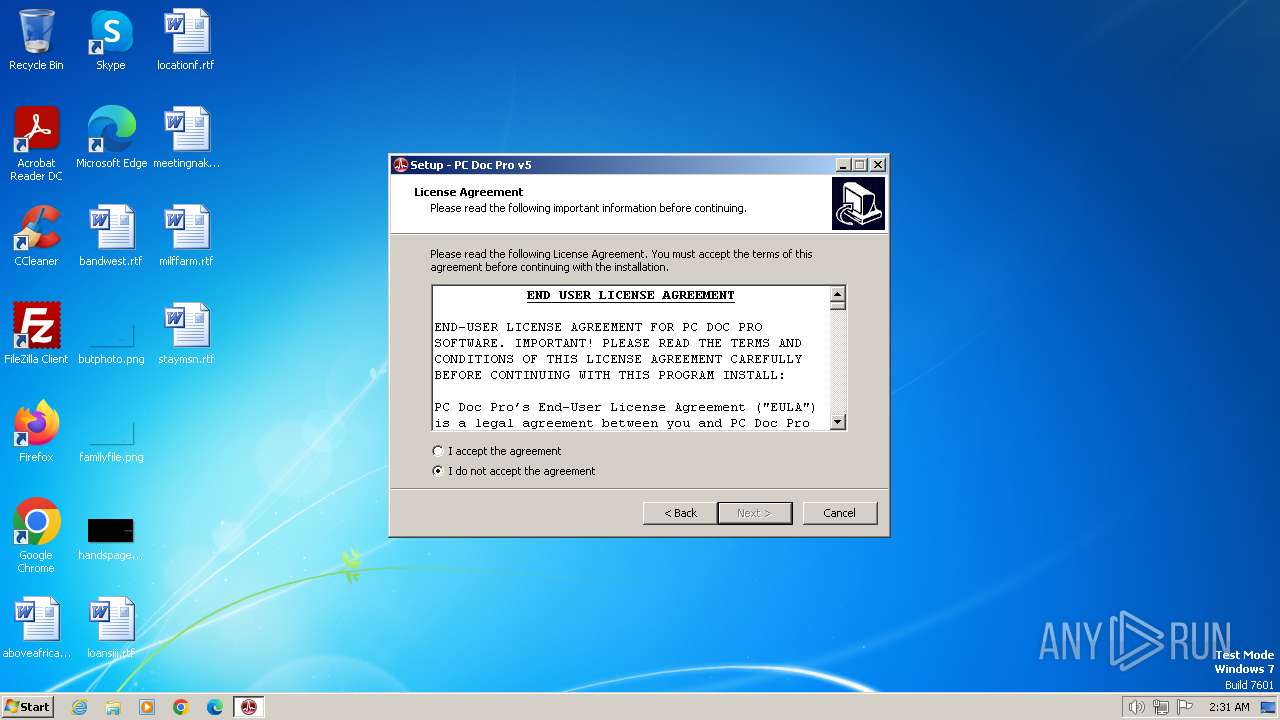Open the FileZilla Client shortcut
Image resolution: width=1280 pixels, height=720 pixels.
[x=36, y=334]
